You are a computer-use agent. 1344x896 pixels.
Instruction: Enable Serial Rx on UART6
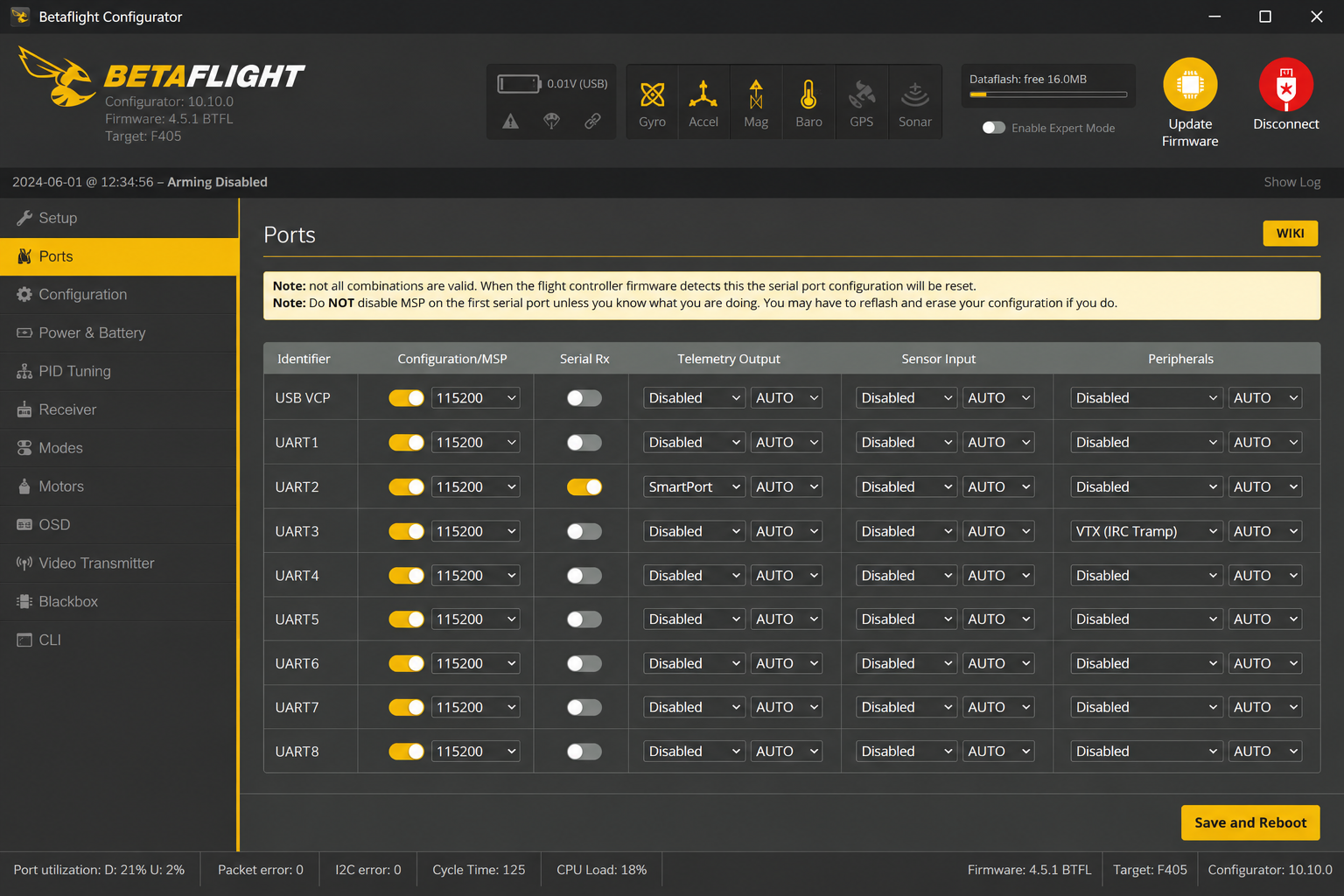584,663
